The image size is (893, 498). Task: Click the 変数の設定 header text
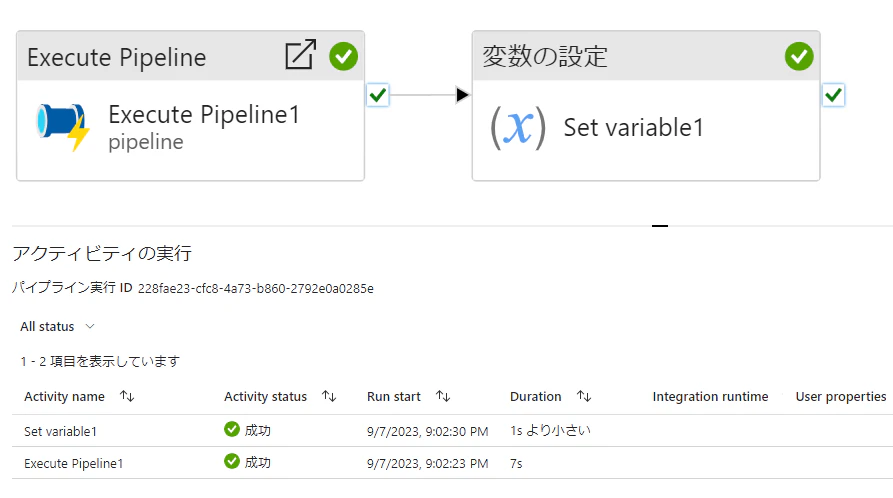coord(545,56)
